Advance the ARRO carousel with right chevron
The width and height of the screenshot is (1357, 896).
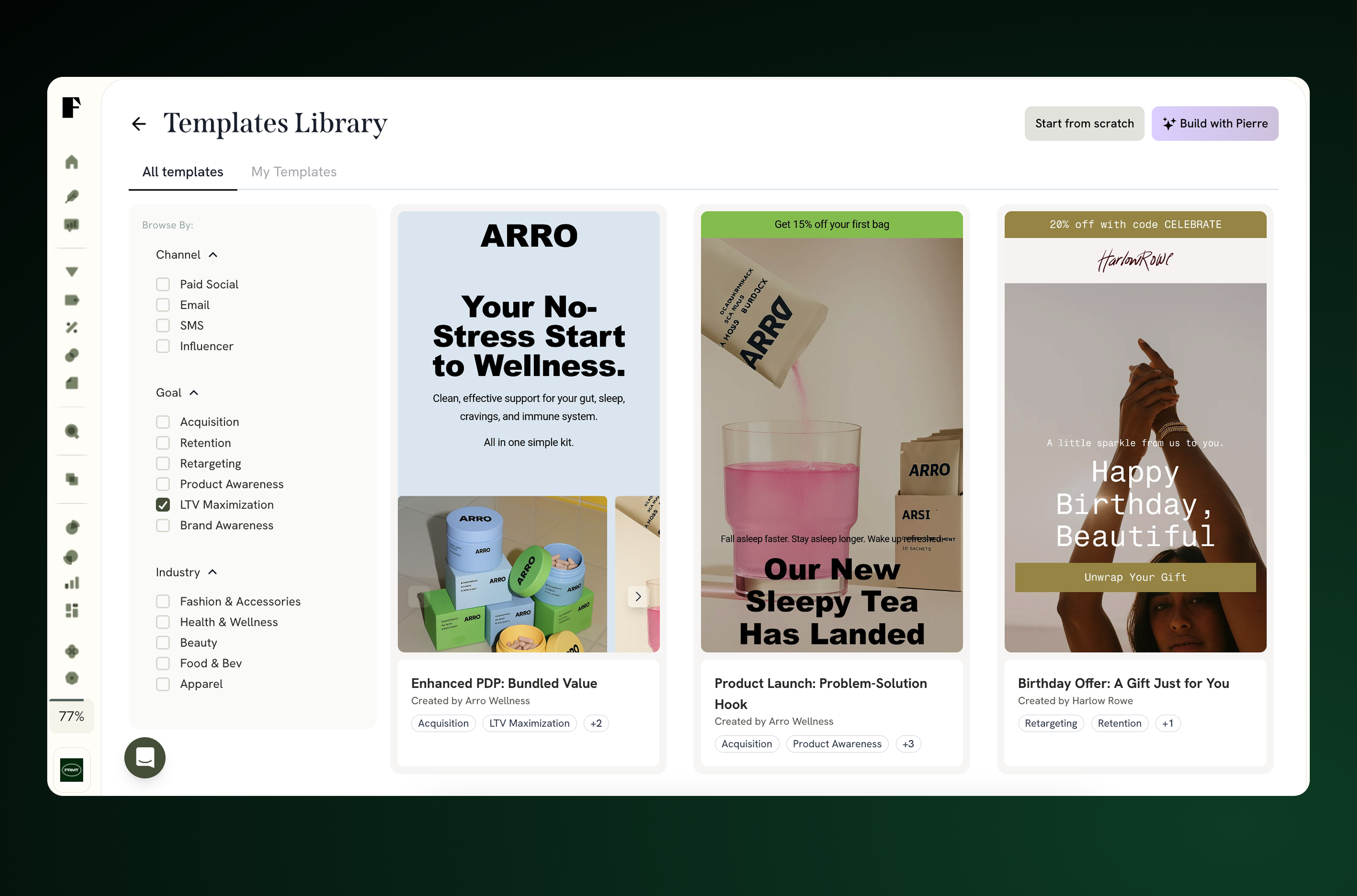638,597
